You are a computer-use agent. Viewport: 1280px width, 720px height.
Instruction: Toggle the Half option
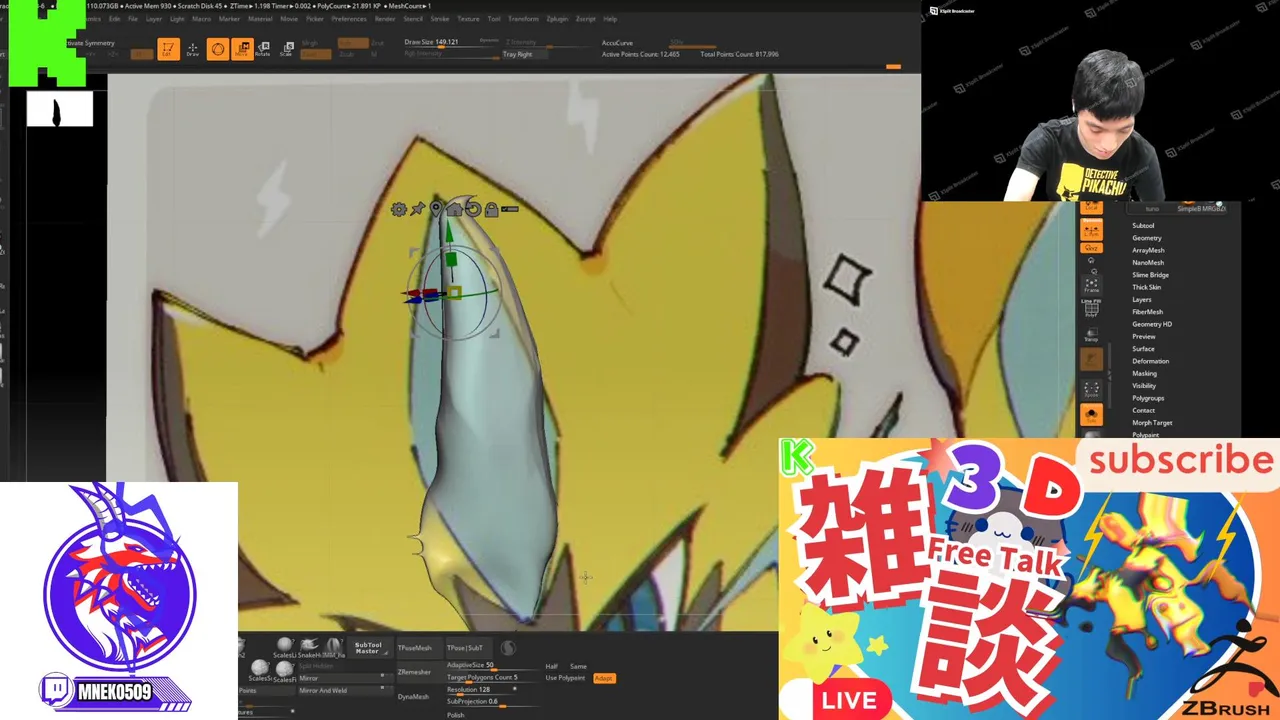pos(552,666)
